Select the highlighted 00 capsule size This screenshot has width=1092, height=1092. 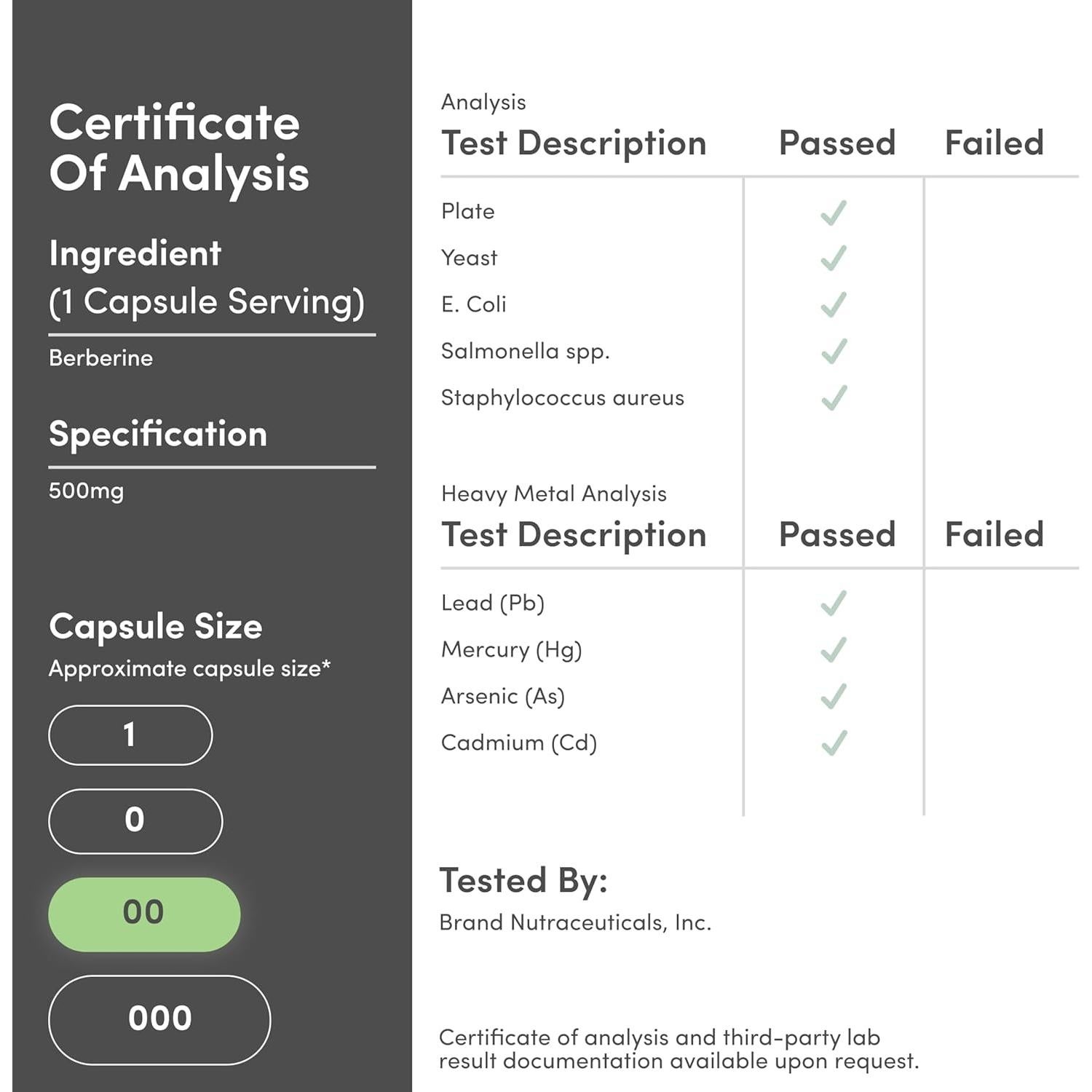pyautogui.click(x=144, y=914)
